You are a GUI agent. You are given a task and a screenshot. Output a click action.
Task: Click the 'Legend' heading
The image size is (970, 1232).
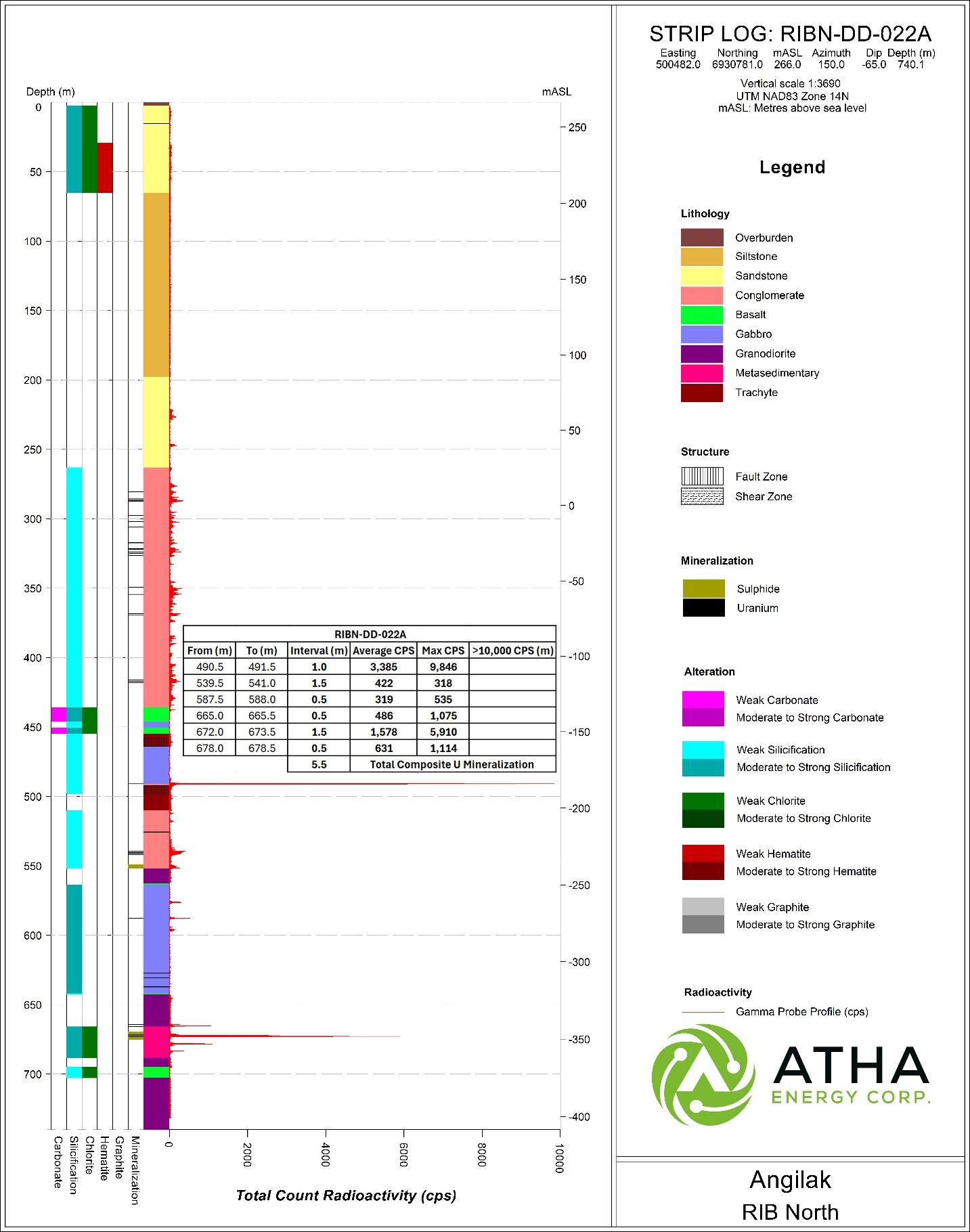[792, 167]
